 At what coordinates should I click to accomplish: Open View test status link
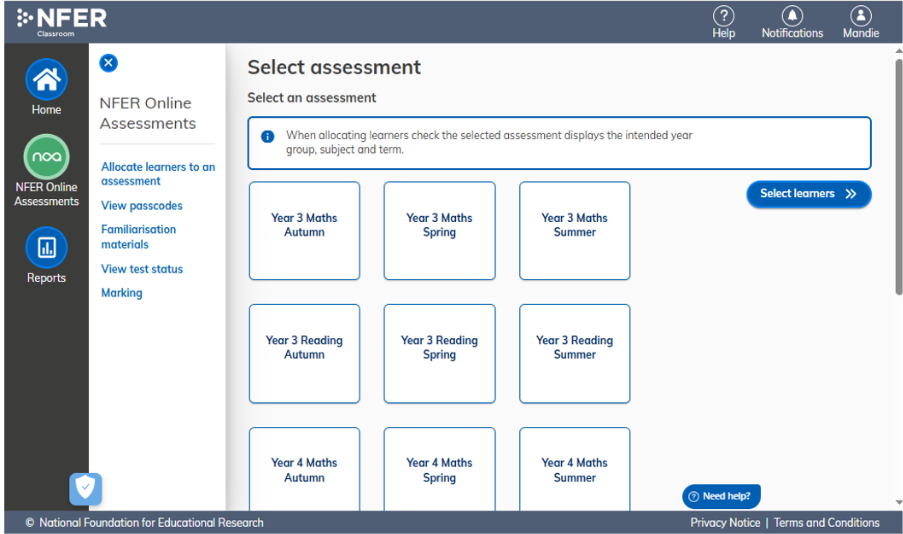tap(142, 269)
